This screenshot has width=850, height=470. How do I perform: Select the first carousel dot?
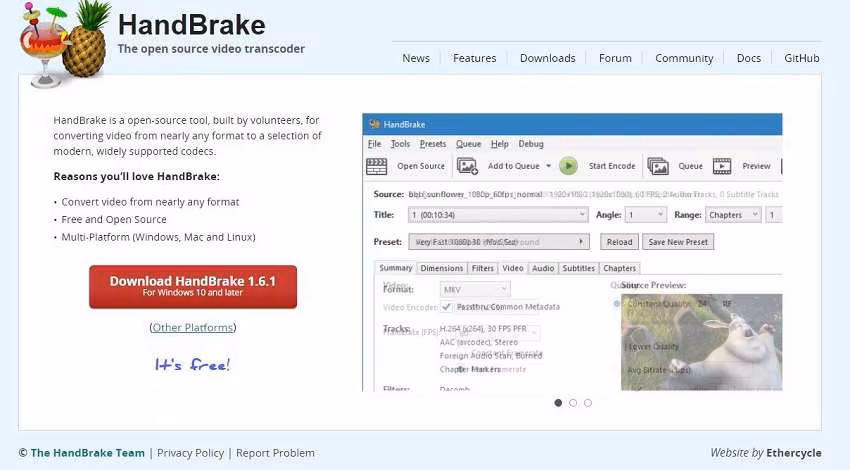coord(558,403)
